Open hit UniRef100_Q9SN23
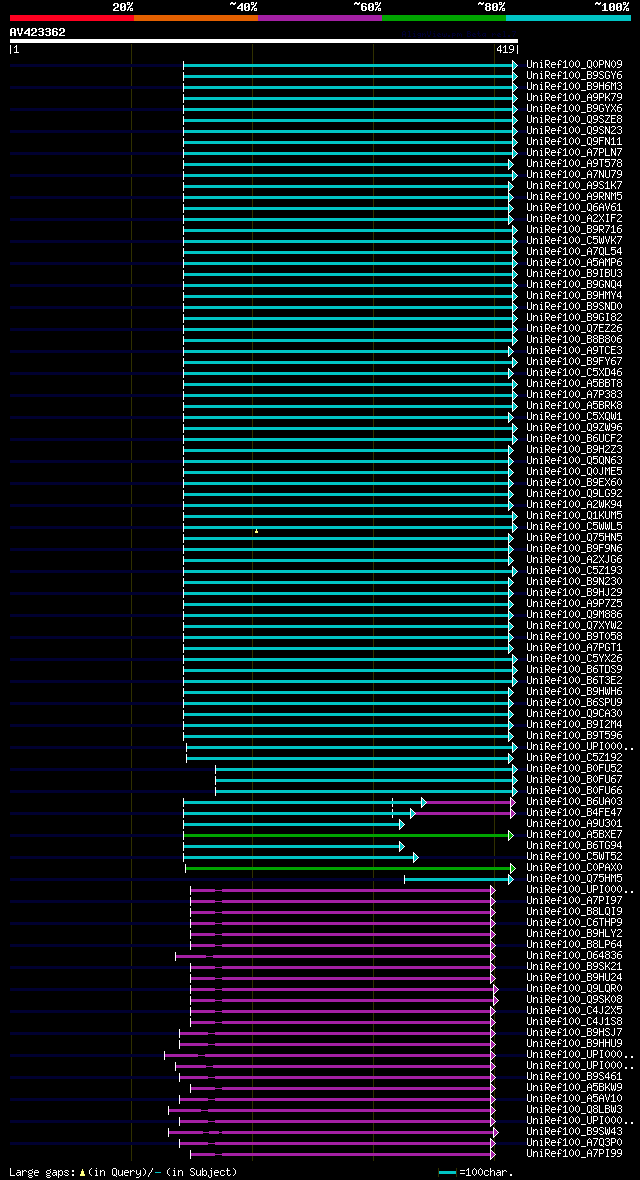The width and height of the screenshot is (640, 1180). pyautogui.click(x=574, y=131)
